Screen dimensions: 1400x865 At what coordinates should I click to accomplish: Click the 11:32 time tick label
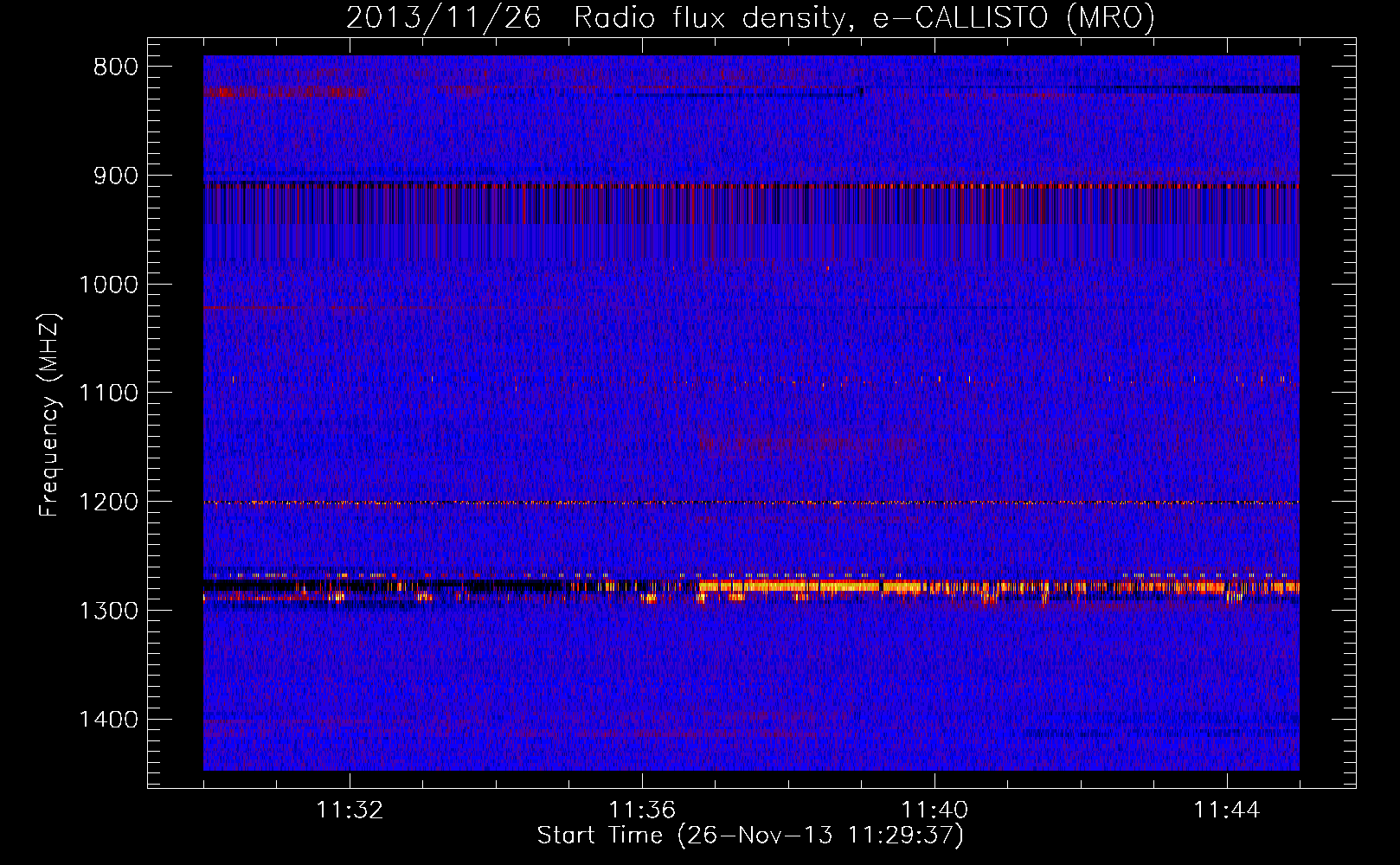click(x=350, y=811)
